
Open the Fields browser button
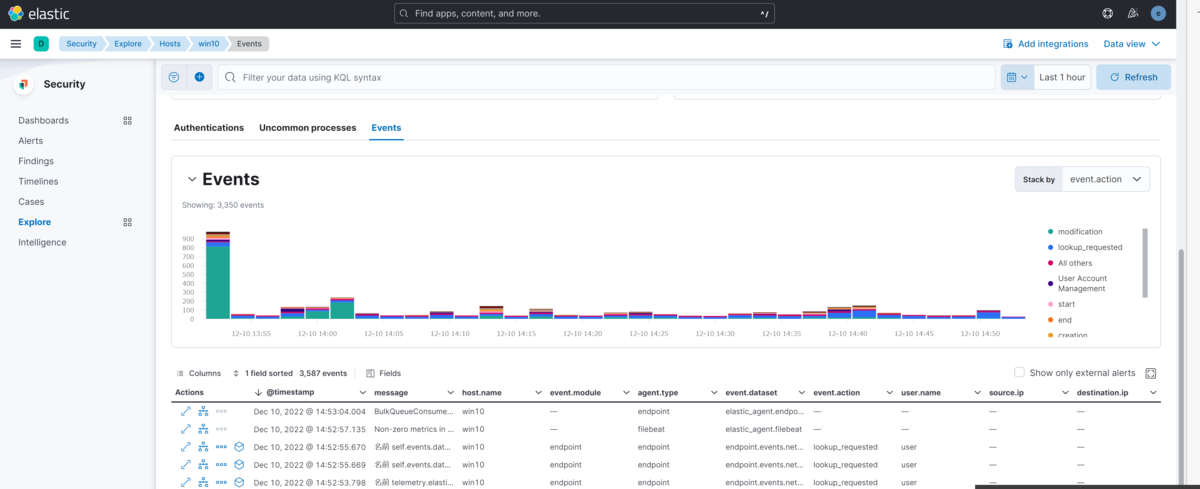[x=384, y=372]
